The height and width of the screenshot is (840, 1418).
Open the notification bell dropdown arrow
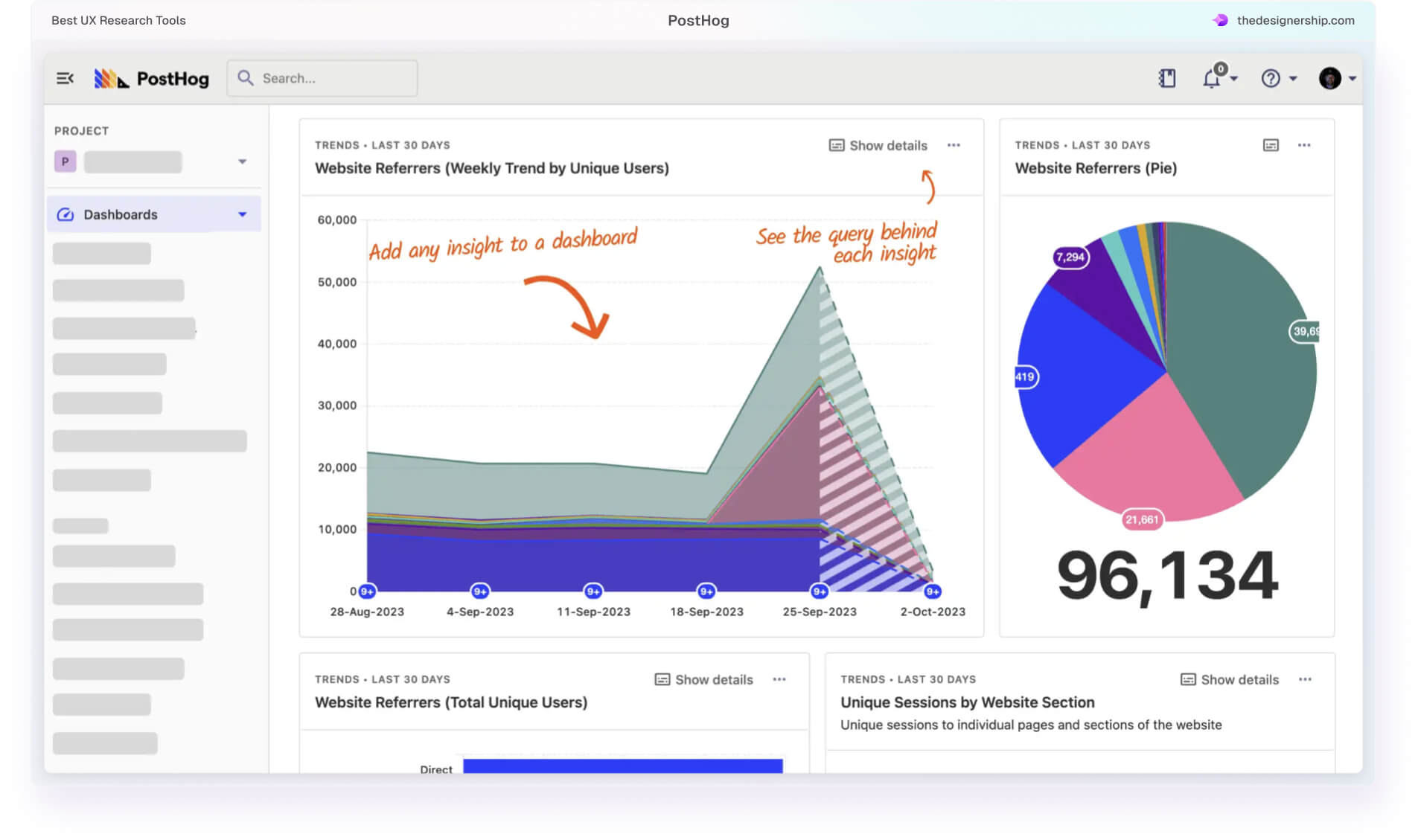(1233, 80)
